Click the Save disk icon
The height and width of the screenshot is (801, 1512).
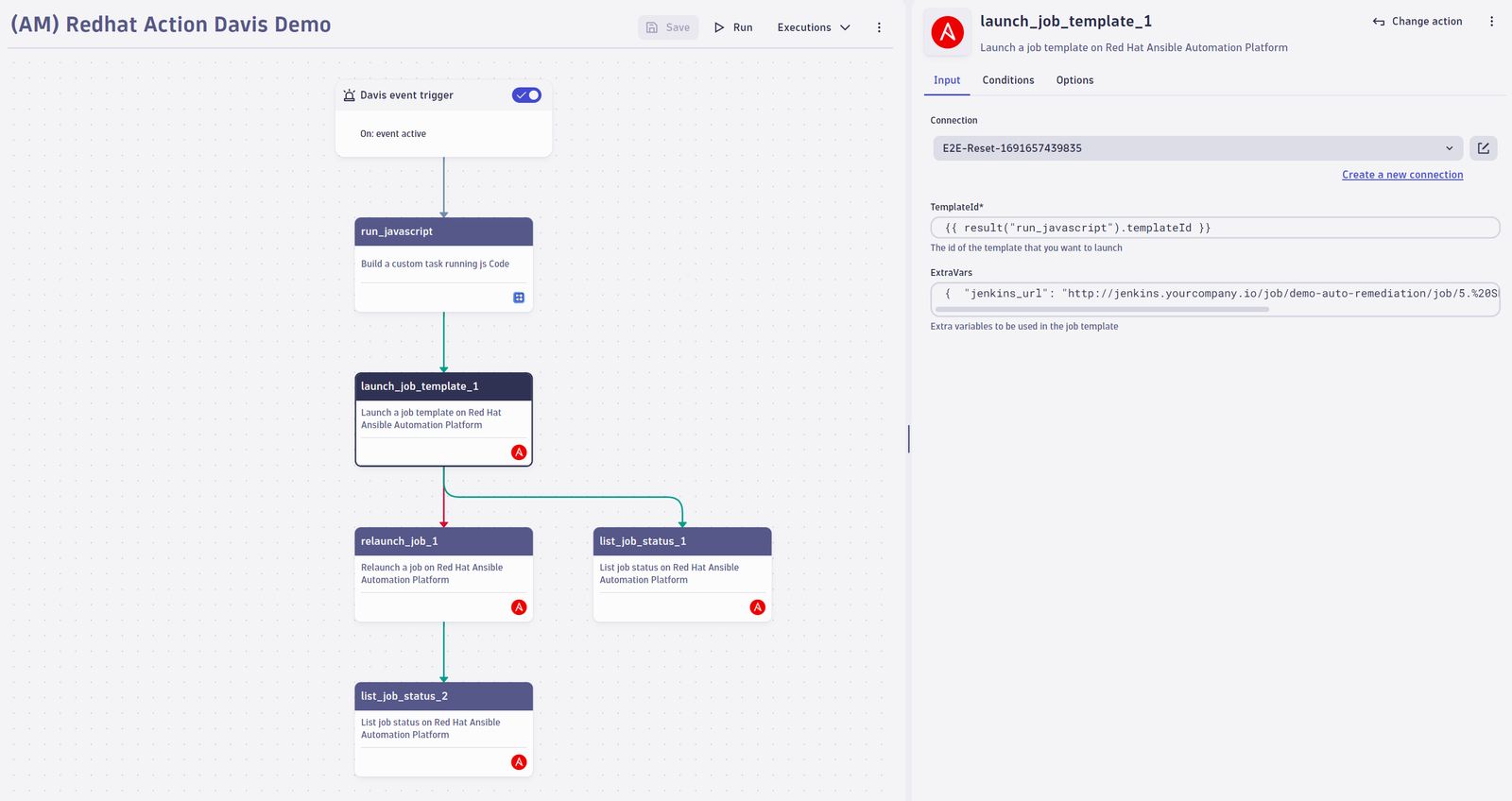point(652,27)
